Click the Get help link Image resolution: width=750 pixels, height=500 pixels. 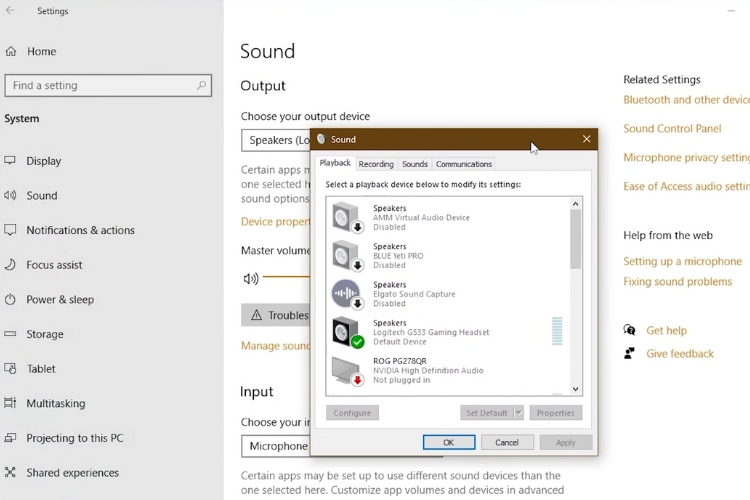[x=666, y=330]
